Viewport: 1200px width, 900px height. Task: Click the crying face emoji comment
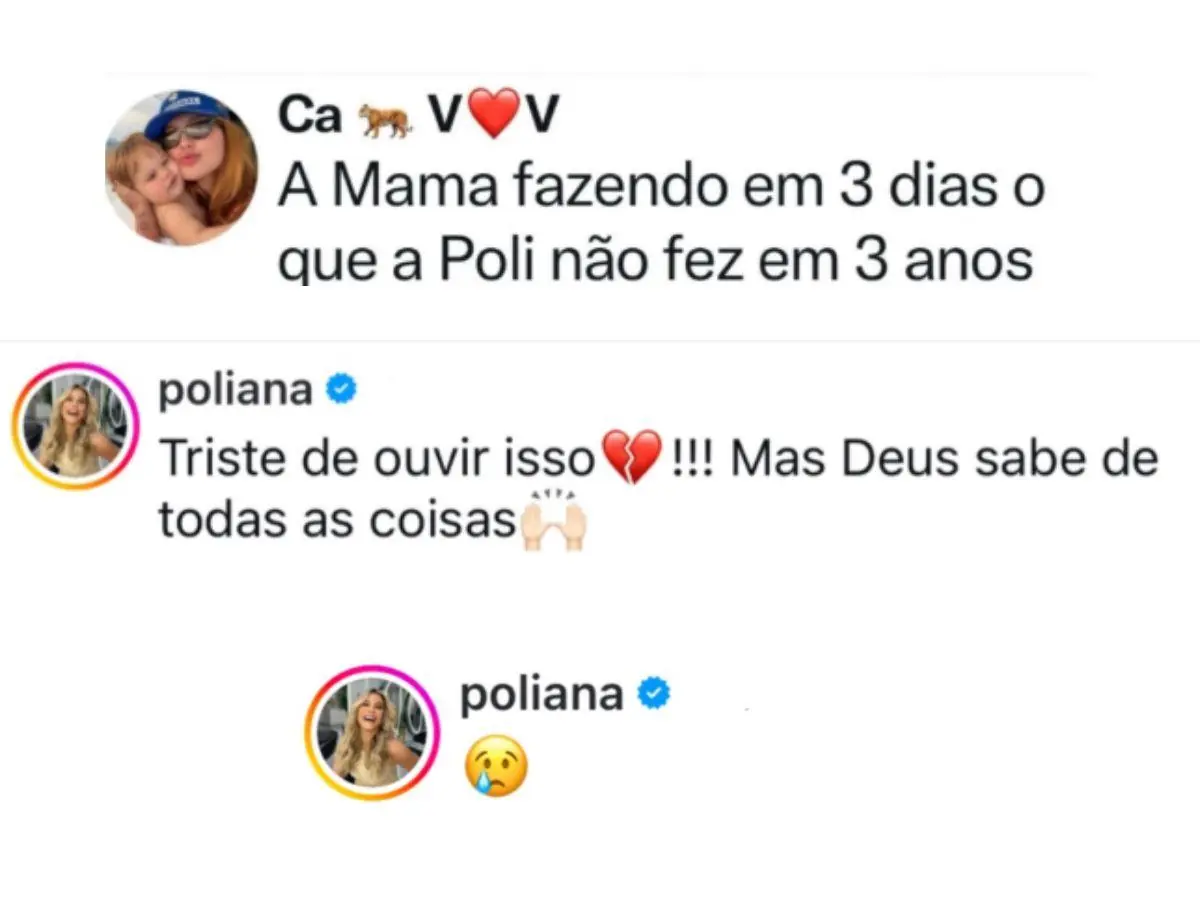click(496, 770)
